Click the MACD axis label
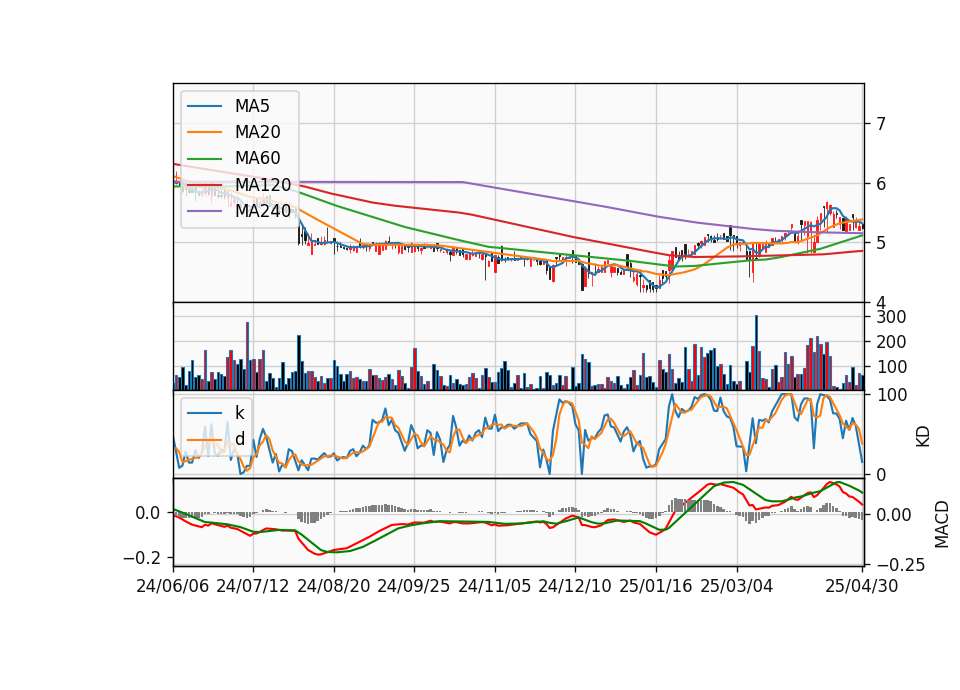960x690 pixels. (942, 524)
